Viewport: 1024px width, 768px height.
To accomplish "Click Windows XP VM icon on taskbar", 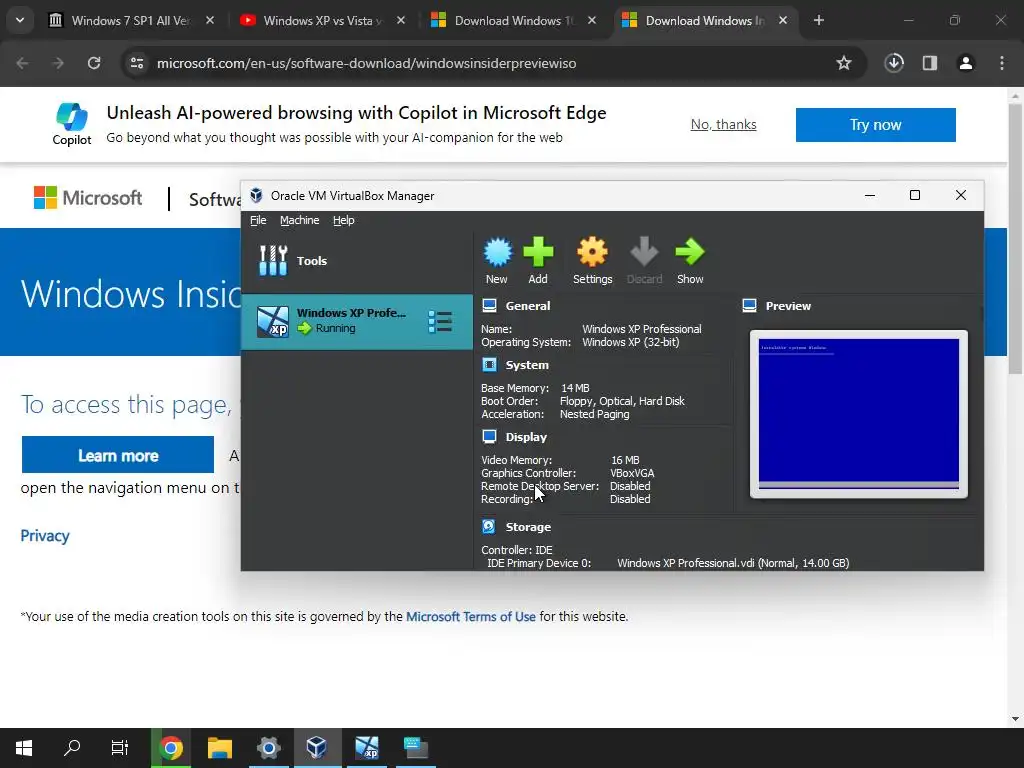I will click(366, 748).
